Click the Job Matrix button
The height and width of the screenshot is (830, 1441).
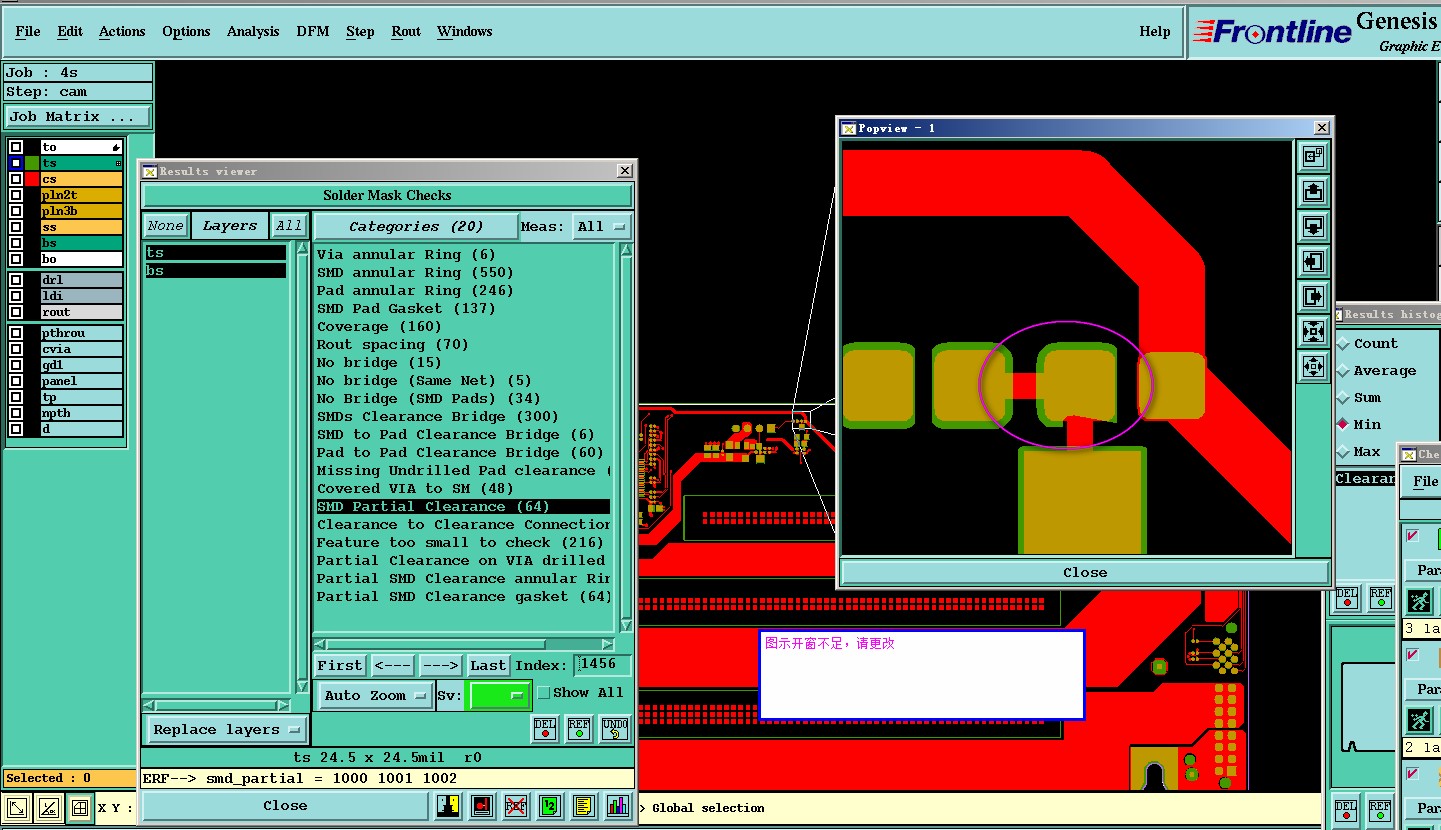tap(77, 117)
